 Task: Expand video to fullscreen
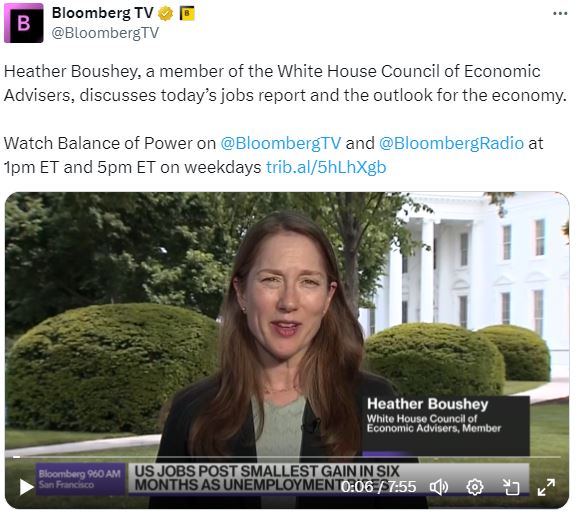click(x=546, y=487)
